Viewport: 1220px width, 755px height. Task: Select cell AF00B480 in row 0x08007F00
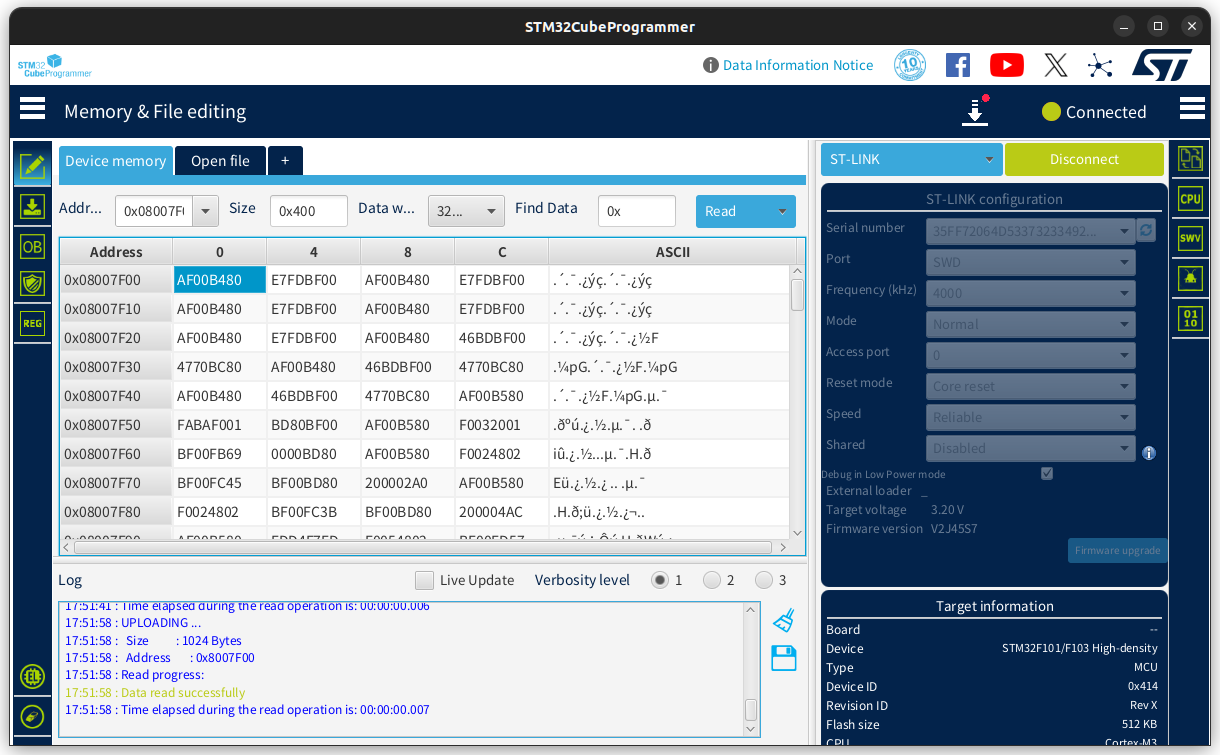(x=220, y=280)
